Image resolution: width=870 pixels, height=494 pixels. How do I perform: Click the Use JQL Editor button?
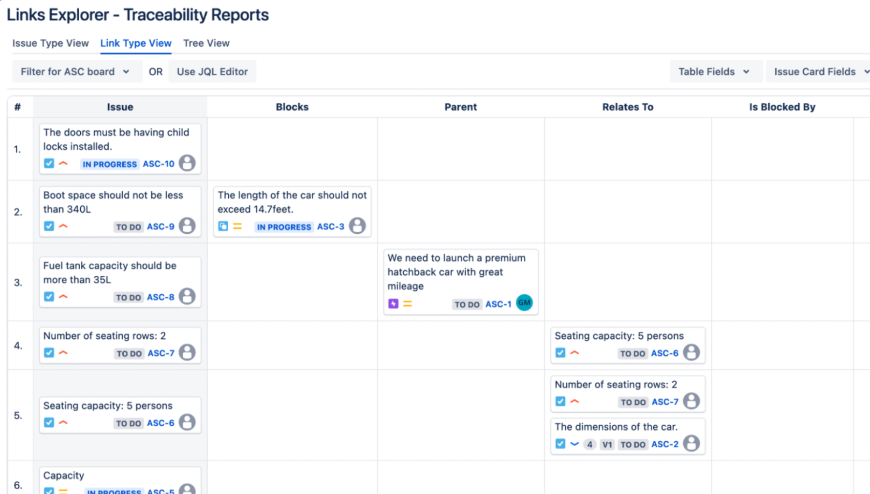(212, 72)
